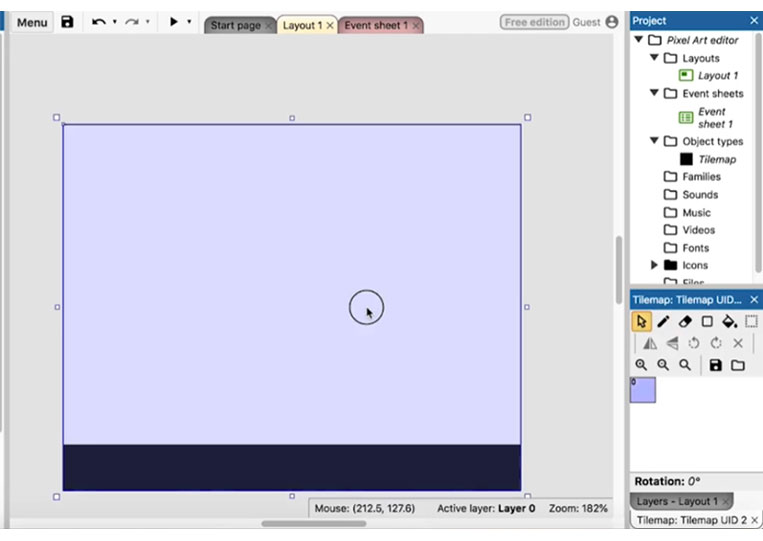Redo the last undone action
The height and width of the screenshot is (541, 763).
tap(131, 22)
